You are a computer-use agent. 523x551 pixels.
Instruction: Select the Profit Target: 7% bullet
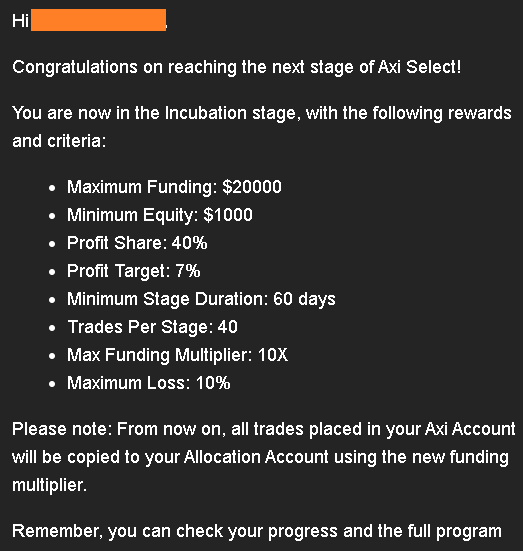pyautogui.click(x=134, y=271)
